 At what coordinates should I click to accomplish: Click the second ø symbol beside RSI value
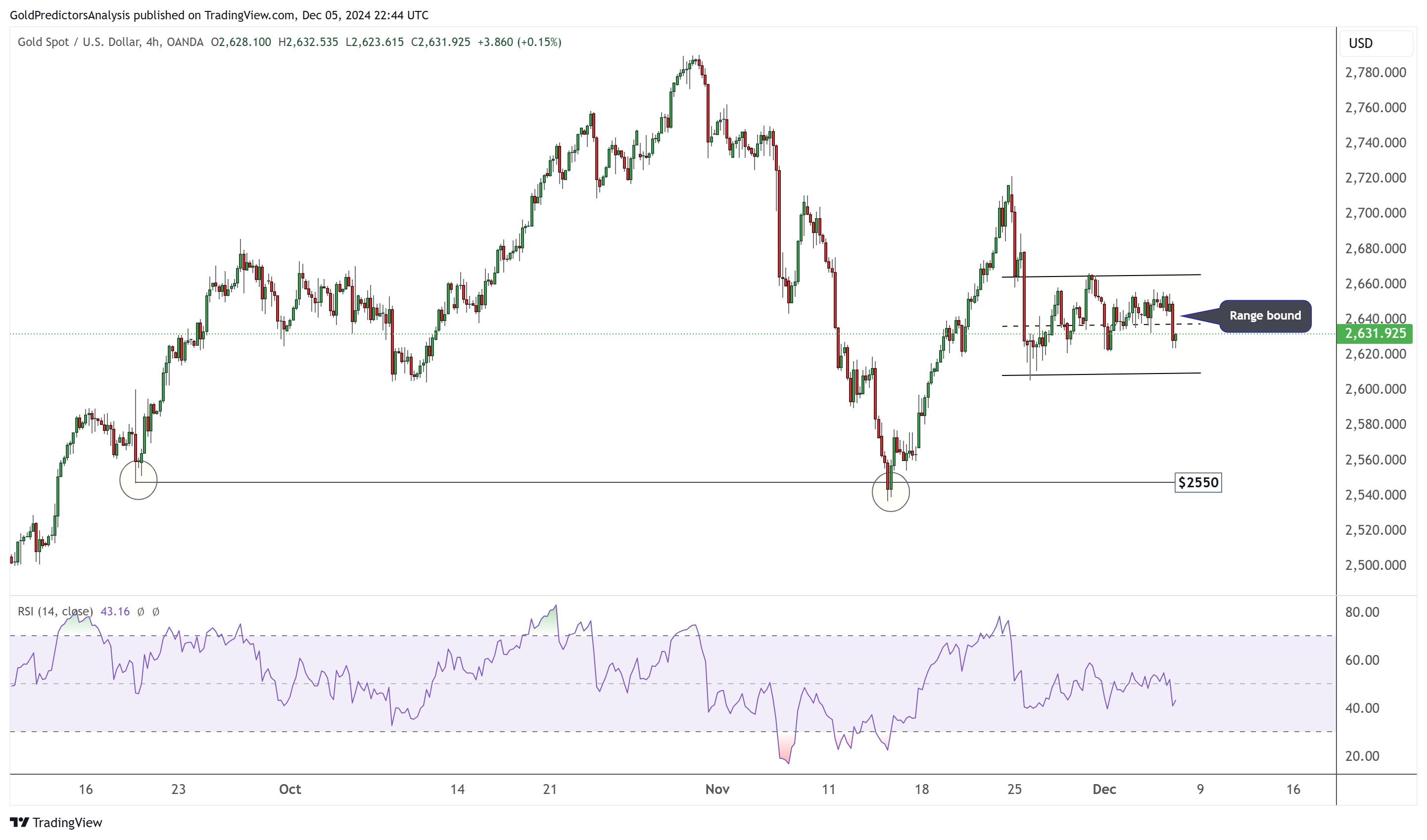156,611
